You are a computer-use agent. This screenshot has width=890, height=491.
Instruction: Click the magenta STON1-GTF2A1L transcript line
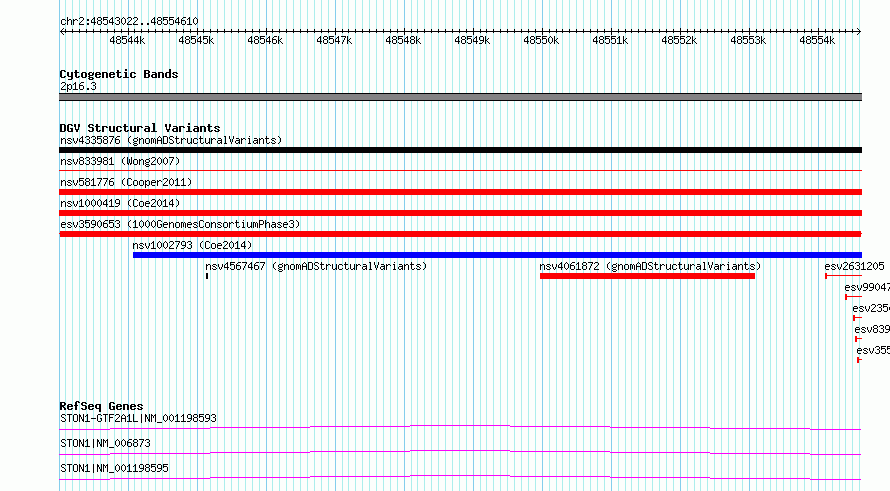point(460,427)
